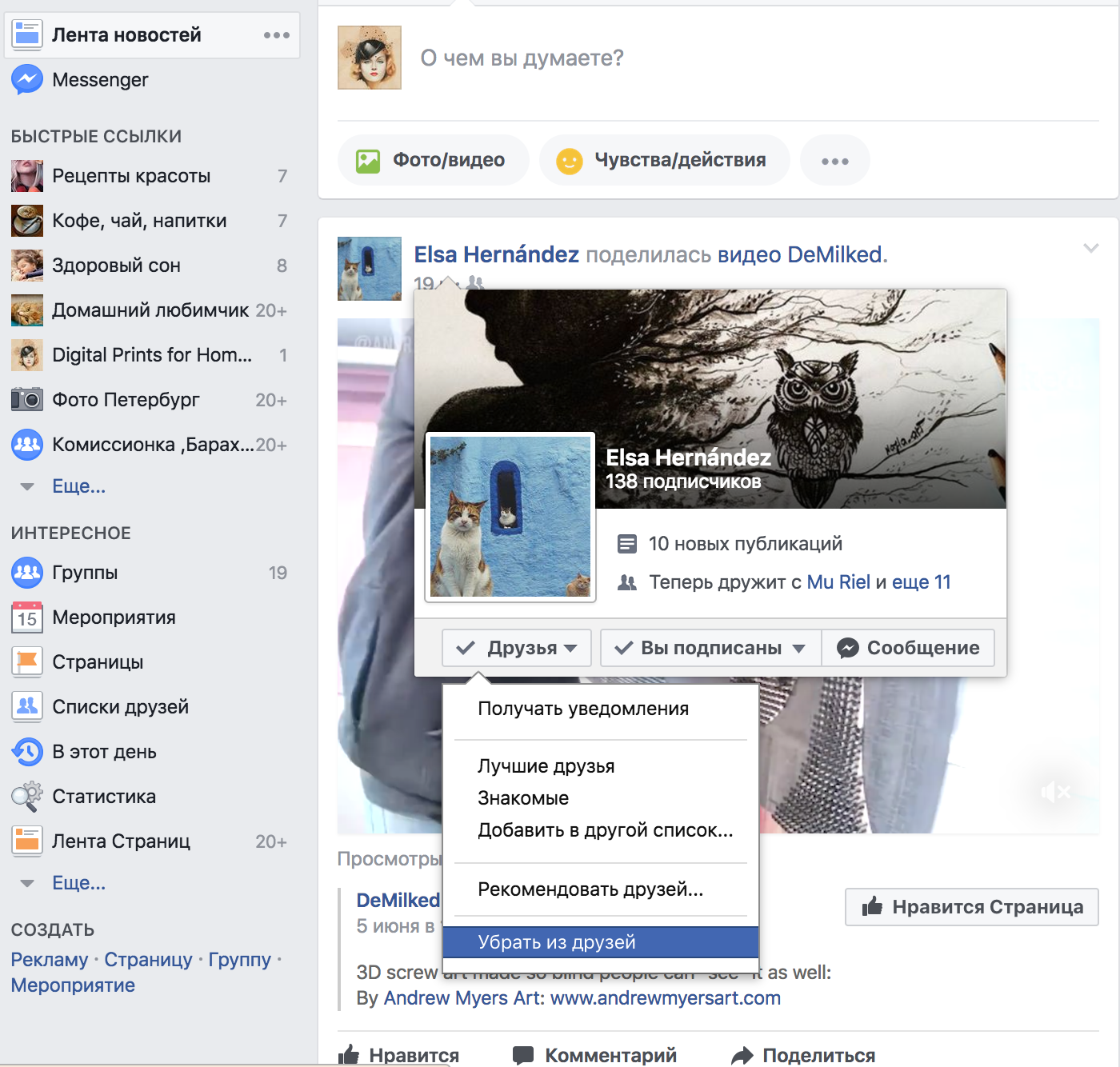The width and height of the screenshot is (1120, 1067).
Task: Click the camera icon for Фото Петербург
Action: click(x=27, y=399)
